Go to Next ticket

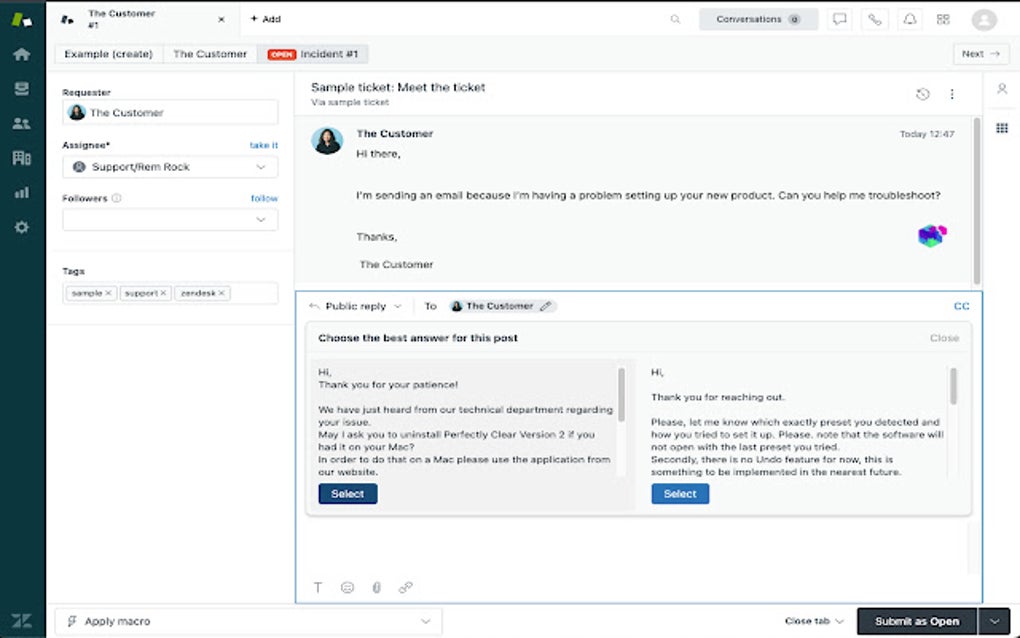[981, 54]
